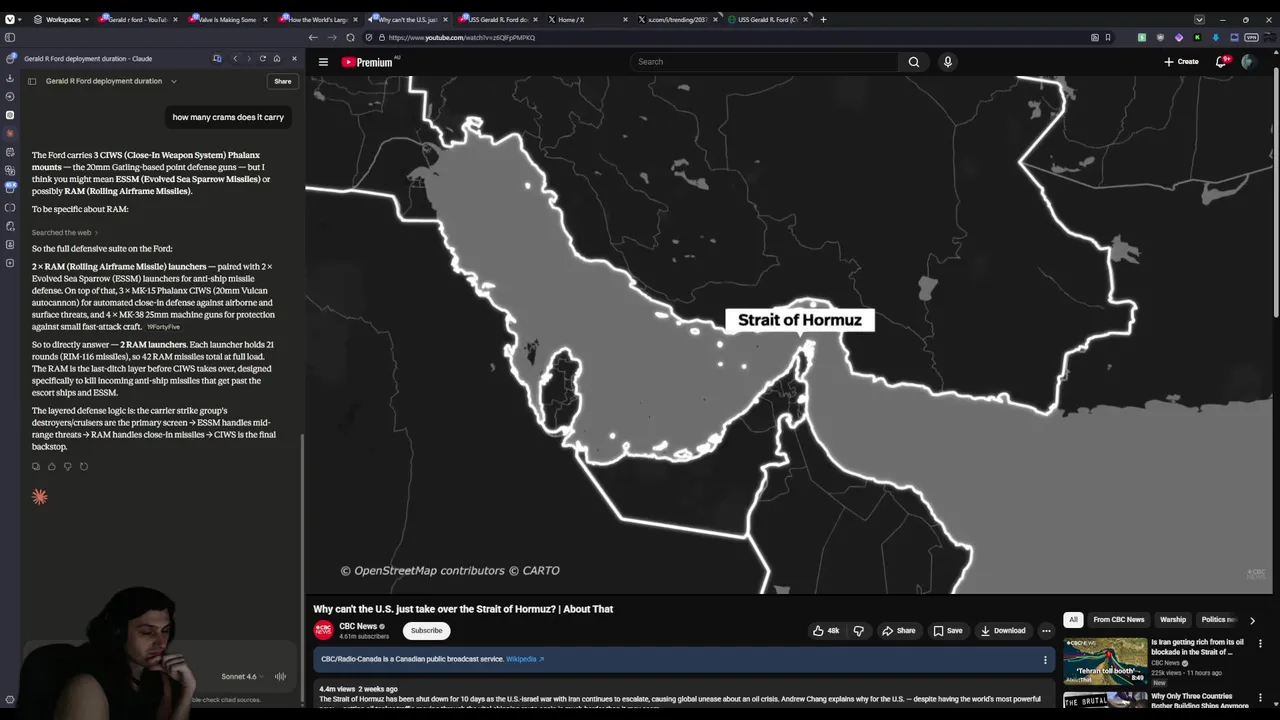Search with your voice microphone
The width and height of the screenshot is (1280, 720).
pyautogui.click(x=948, y=62)
